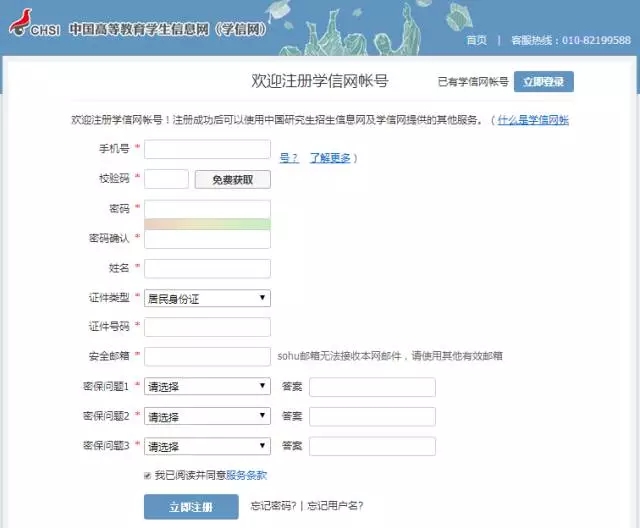This screenshot has width=640, height=528.
Task: Click the 姓名 name field
Action: (208, 268)
